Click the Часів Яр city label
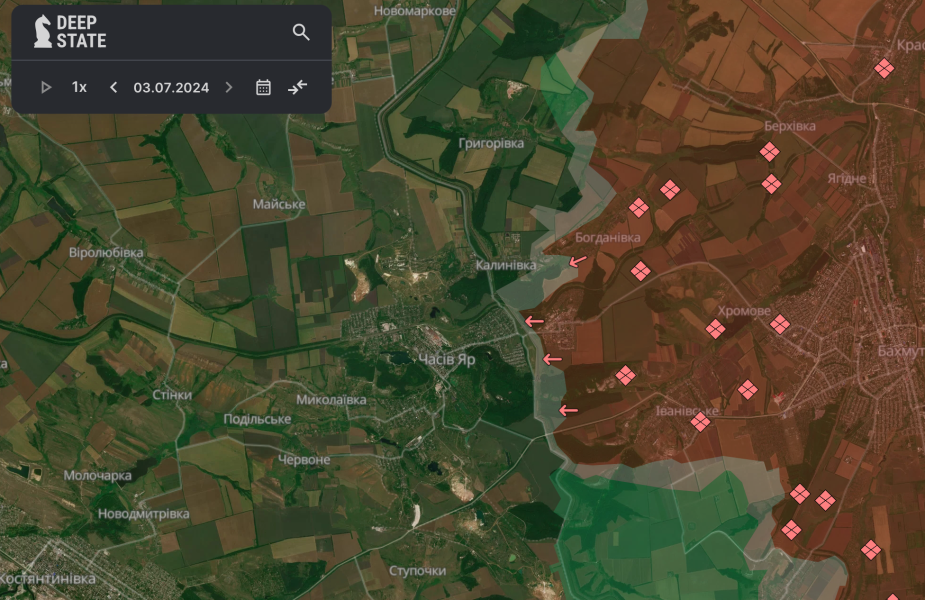The width and height of the screenshot is (925, 600). pos(446,358)
